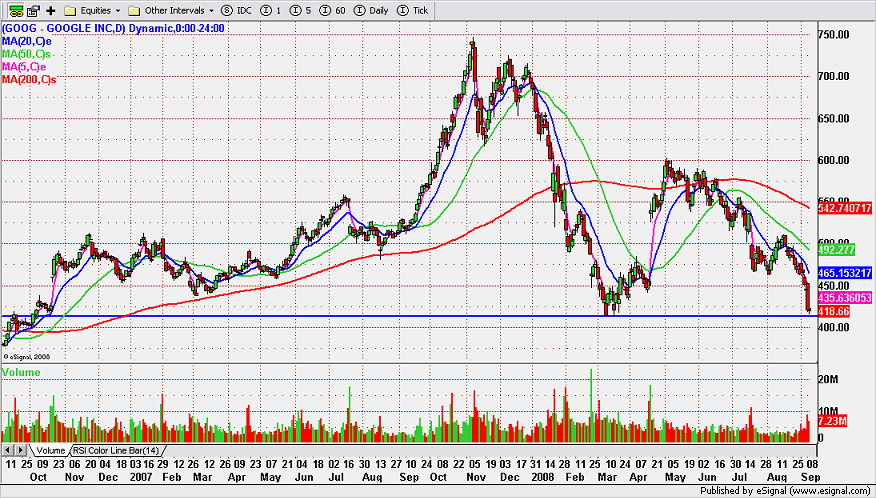This screenshot has width=876, height=498.
Task: Click the blue 465.153217 MA20 price tag
Action: click(x=846, y=274)
